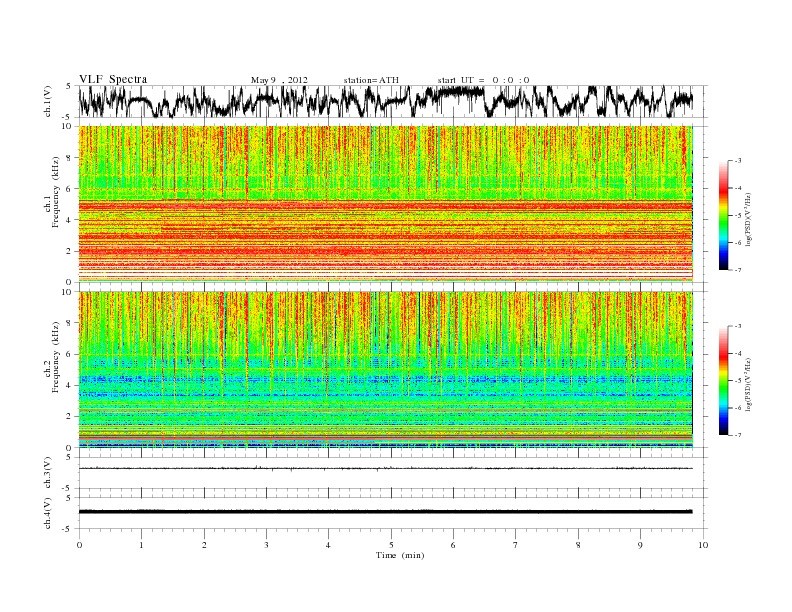Click the "ch.1(V)" waveform axis label
This screenshot has height=612, width=792.
coord(48,101)
